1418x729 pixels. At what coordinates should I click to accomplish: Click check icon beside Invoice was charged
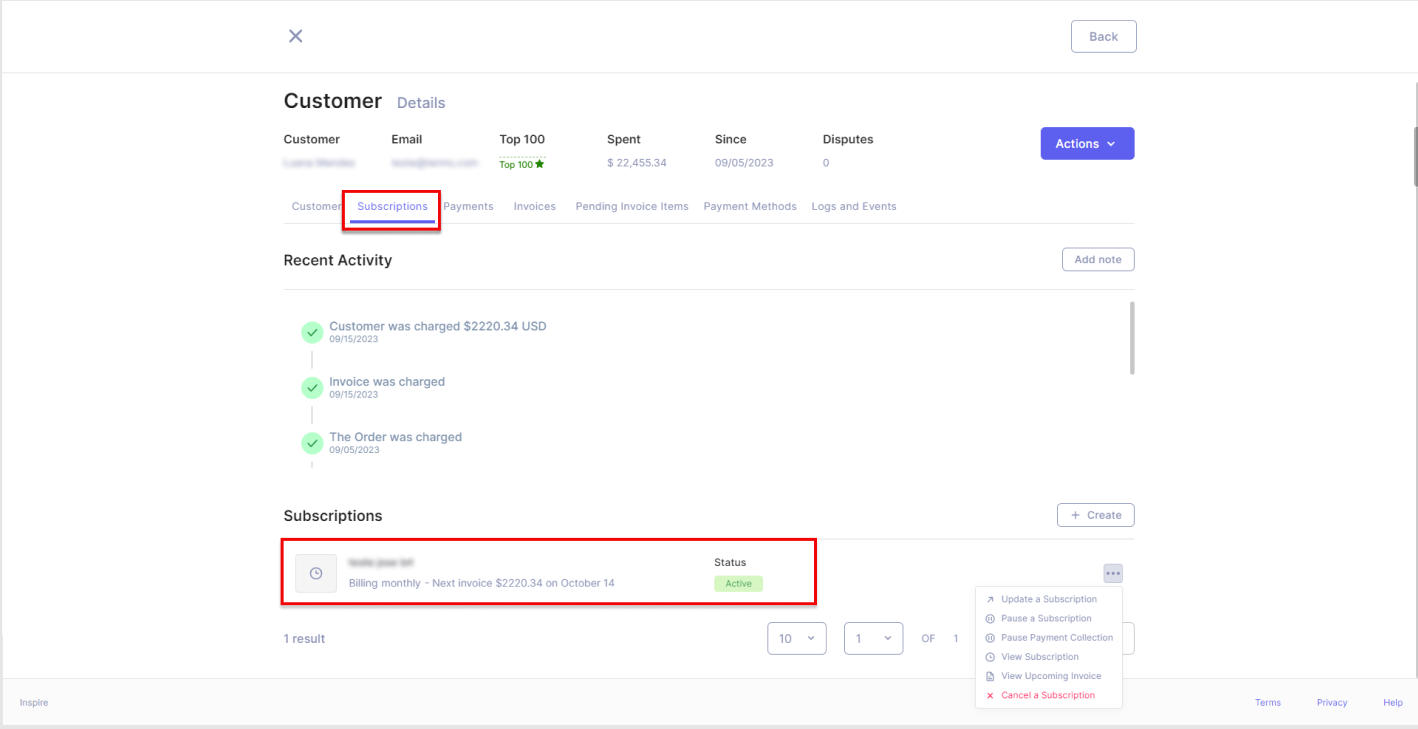(312, 387)
